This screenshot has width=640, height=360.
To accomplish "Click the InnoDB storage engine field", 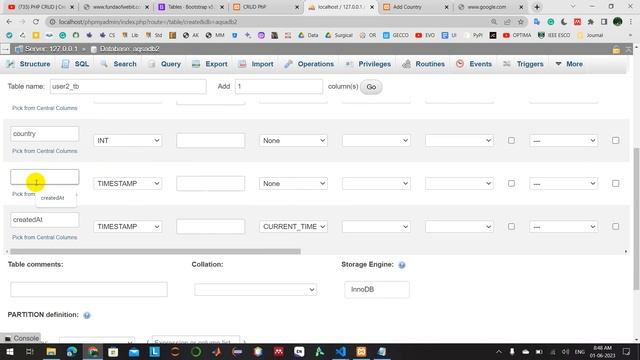I will [377, 289].
